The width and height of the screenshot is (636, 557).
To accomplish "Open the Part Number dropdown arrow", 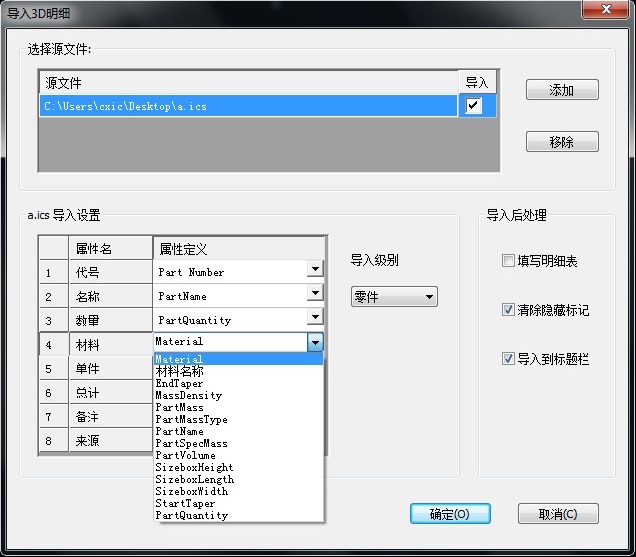I will tap(315, 269).
